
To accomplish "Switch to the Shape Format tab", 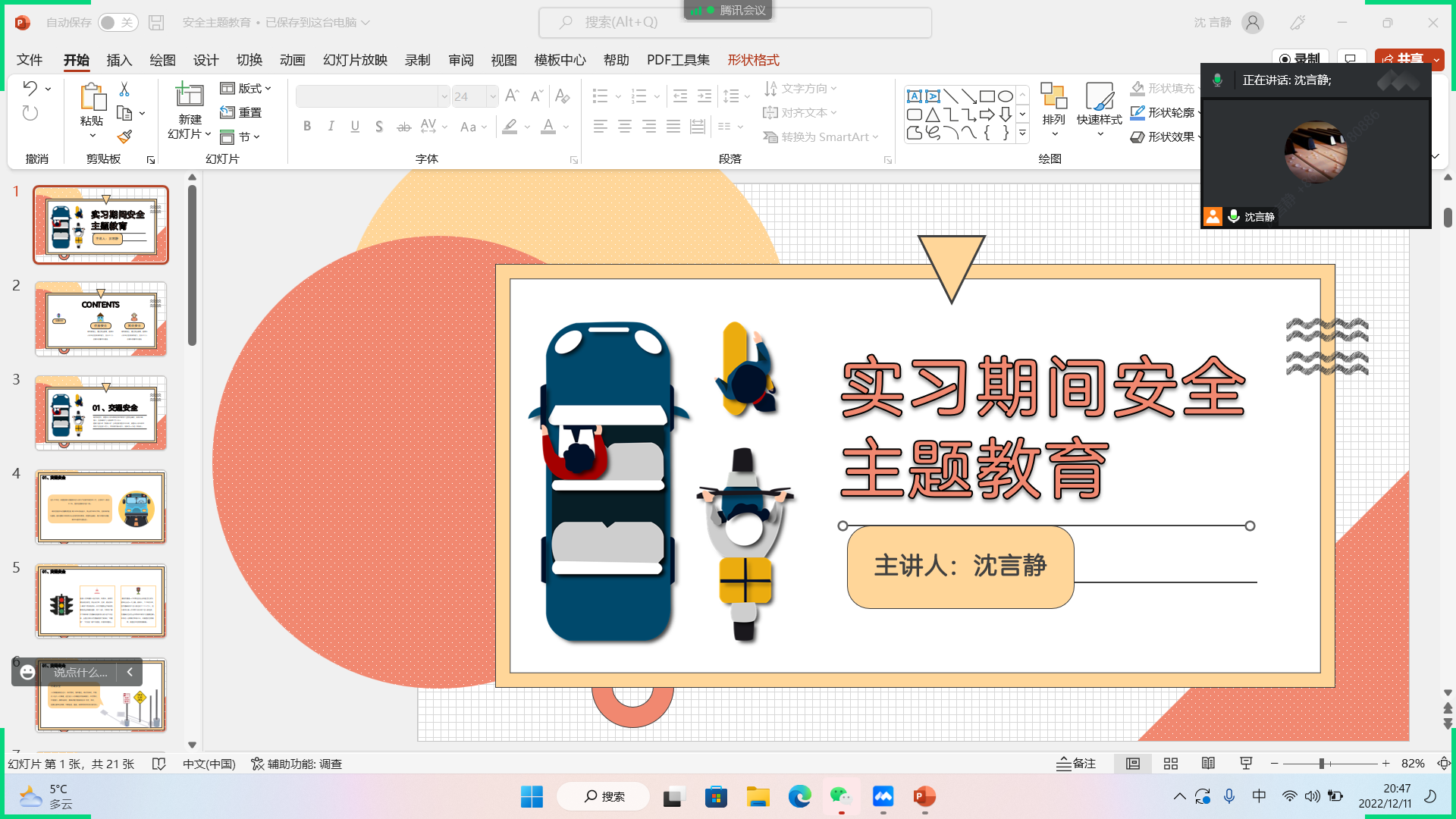I will (x=753, y=60).
